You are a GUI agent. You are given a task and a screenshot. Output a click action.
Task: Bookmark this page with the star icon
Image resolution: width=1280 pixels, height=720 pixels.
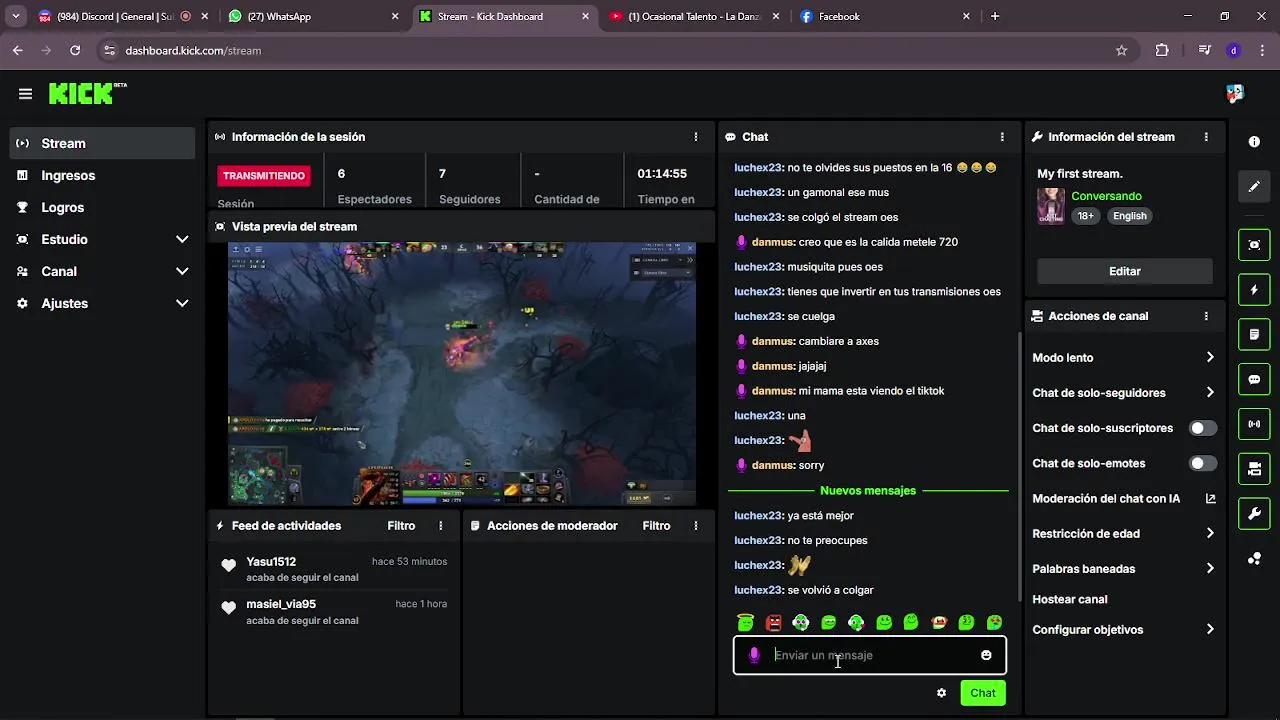[1121, 50]
